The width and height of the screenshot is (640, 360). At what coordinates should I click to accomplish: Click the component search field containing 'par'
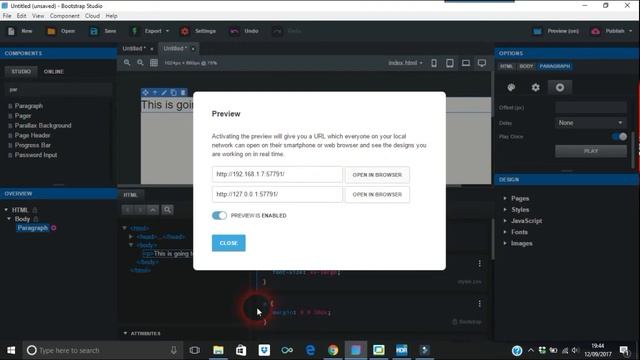[x=58, y=90]
